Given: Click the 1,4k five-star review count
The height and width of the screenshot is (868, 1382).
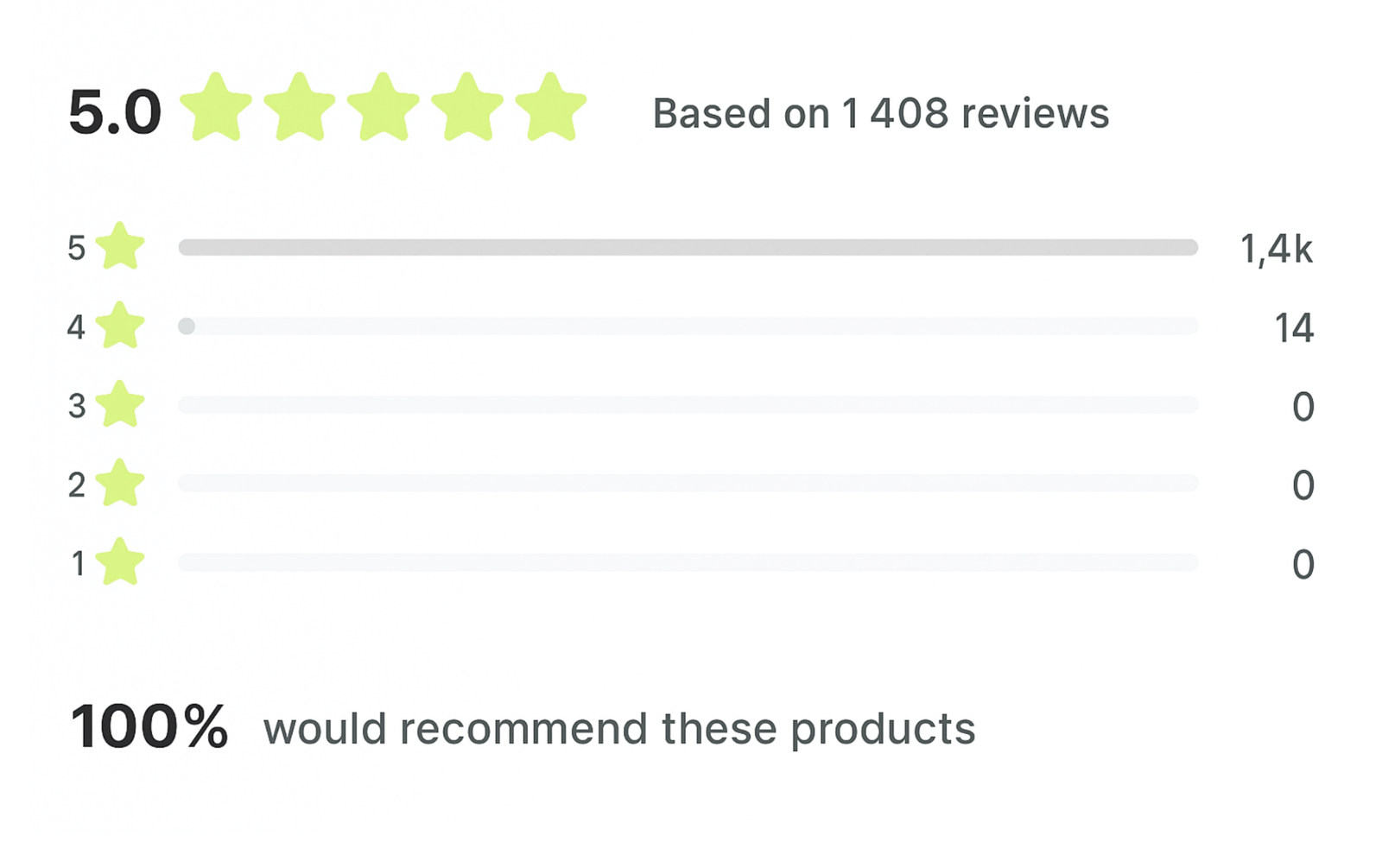Looking at the screenshot, I should pos(1276,250).
